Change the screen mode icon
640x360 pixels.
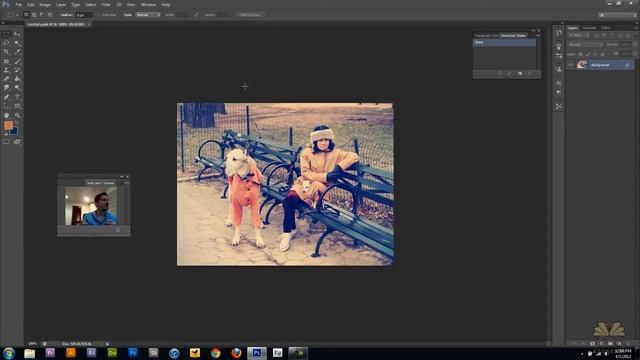pyautogui.click(x=17, y=142)
